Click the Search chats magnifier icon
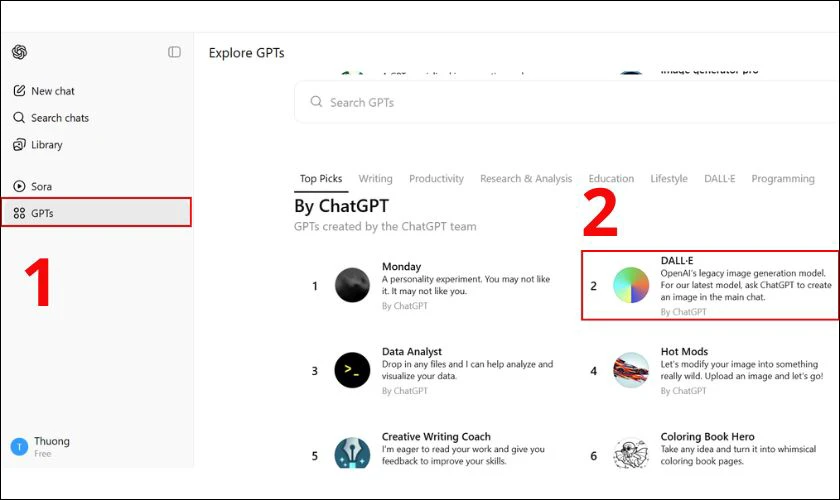 coord(19,117)
